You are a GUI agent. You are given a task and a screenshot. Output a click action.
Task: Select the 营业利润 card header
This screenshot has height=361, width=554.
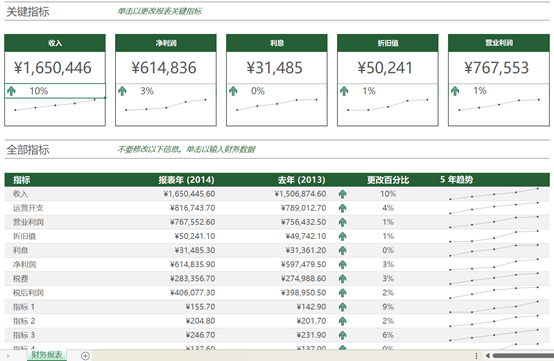[499, 43]
